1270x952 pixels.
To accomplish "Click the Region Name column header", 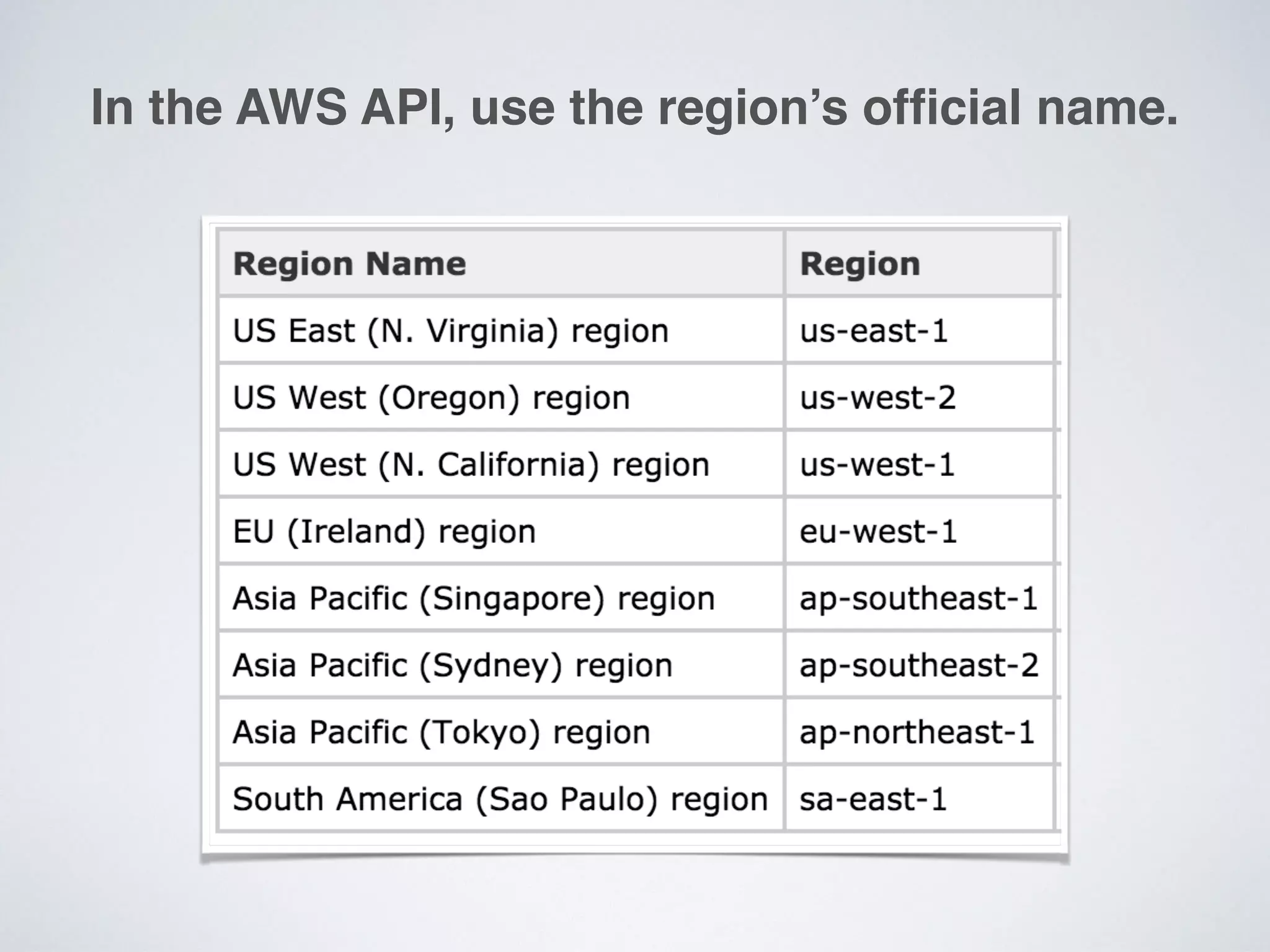I will [x=349, y=264].
